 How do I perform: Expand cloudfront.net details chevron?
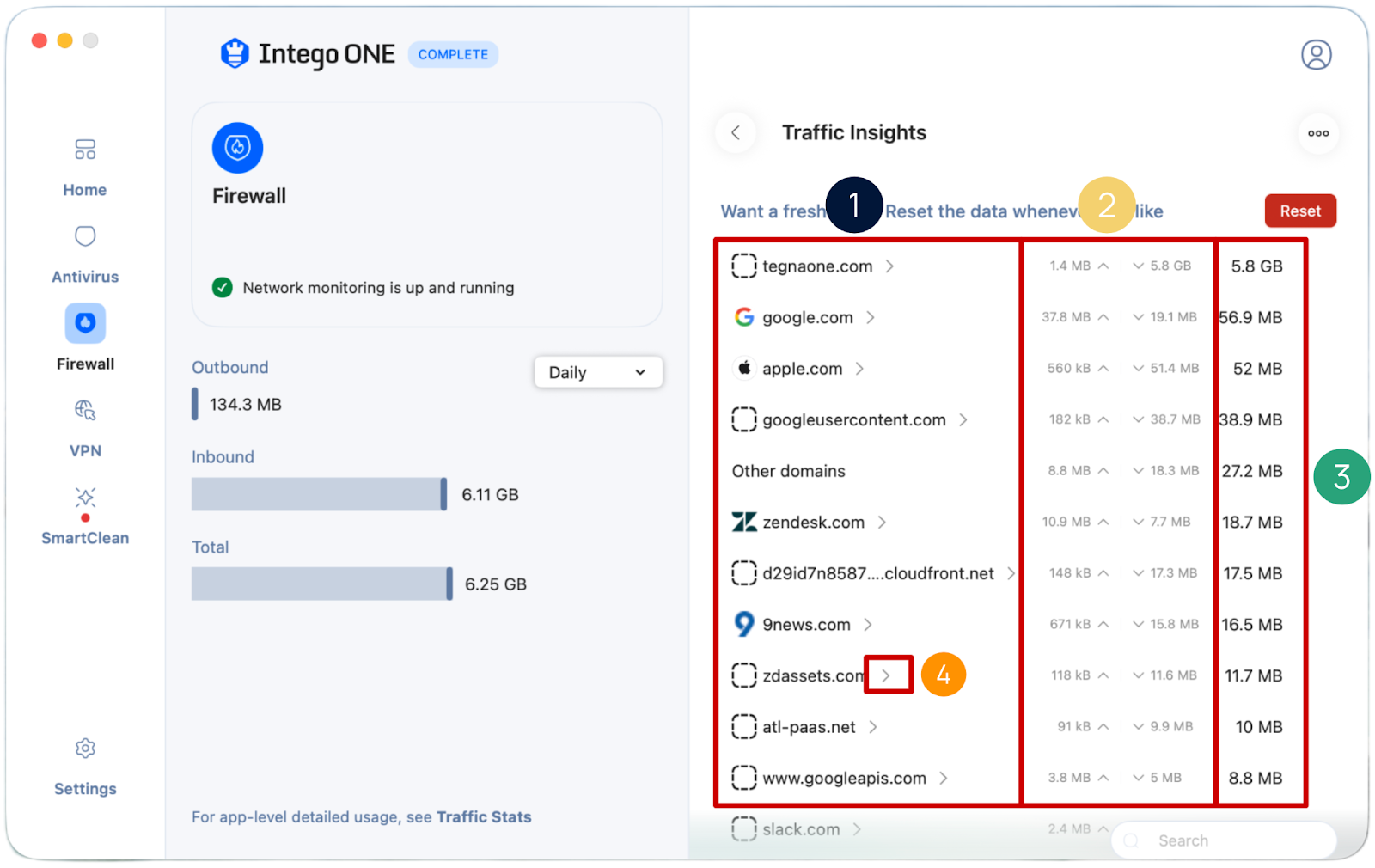coord(1011,573)
